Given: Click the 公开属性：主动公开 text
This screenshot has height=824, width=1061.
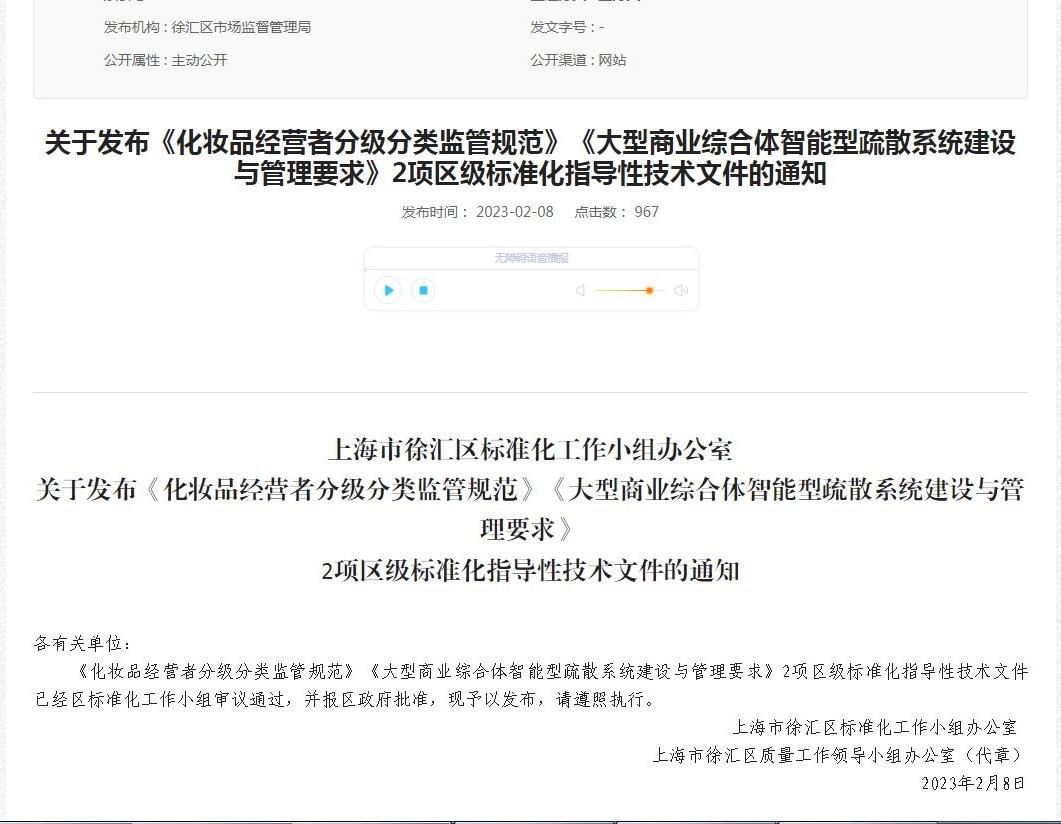Looking at the screenshot, I should click(x=165, y=60).
